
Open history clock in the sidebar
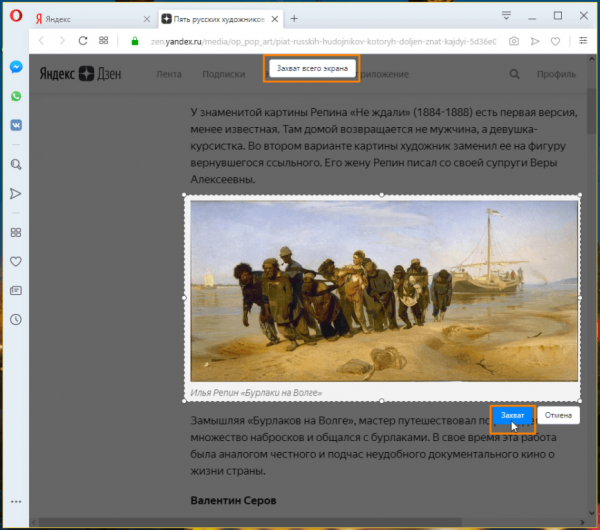pos(16,320)
